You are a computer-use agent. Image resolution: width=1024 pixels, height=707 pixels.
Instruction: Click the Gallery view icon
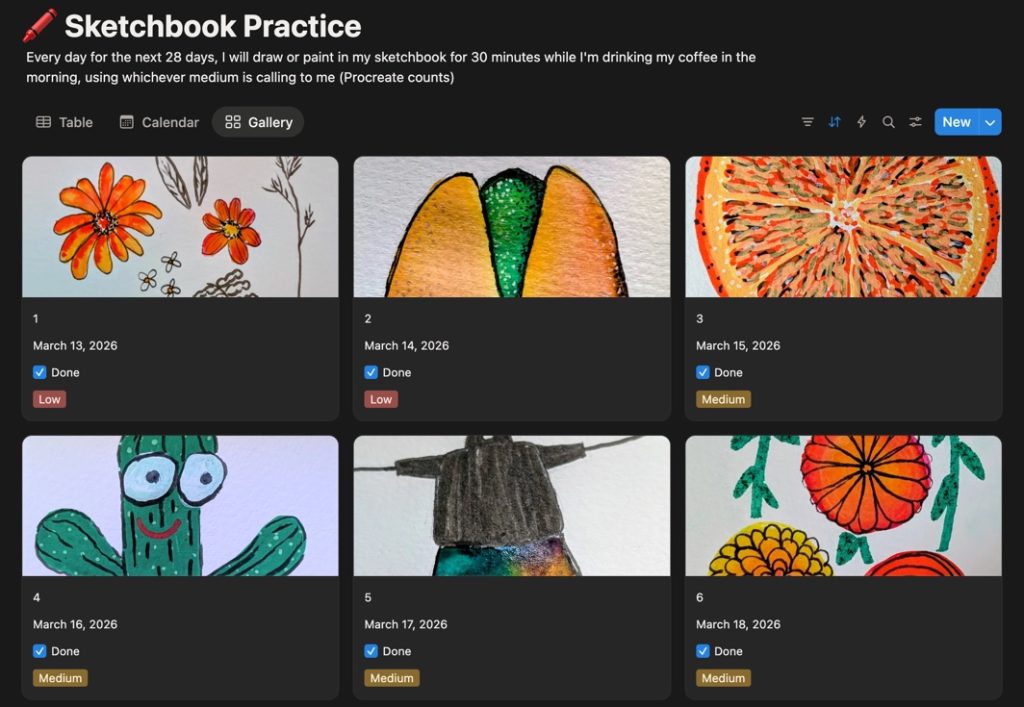click(x=231, y=121)
